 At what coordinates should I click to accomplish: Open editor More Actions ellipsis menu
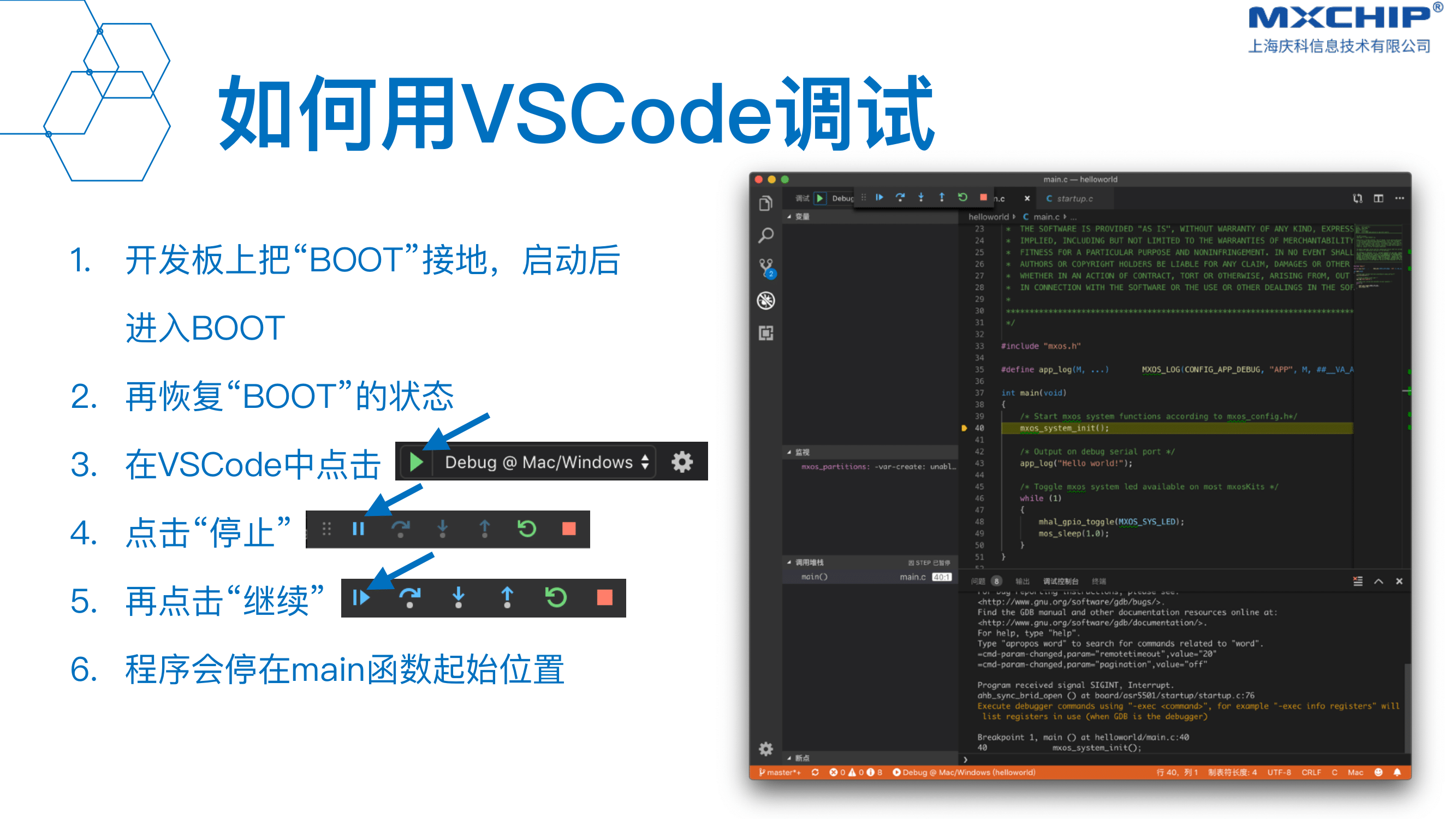pyautogui.click(x=1399, y=198)
